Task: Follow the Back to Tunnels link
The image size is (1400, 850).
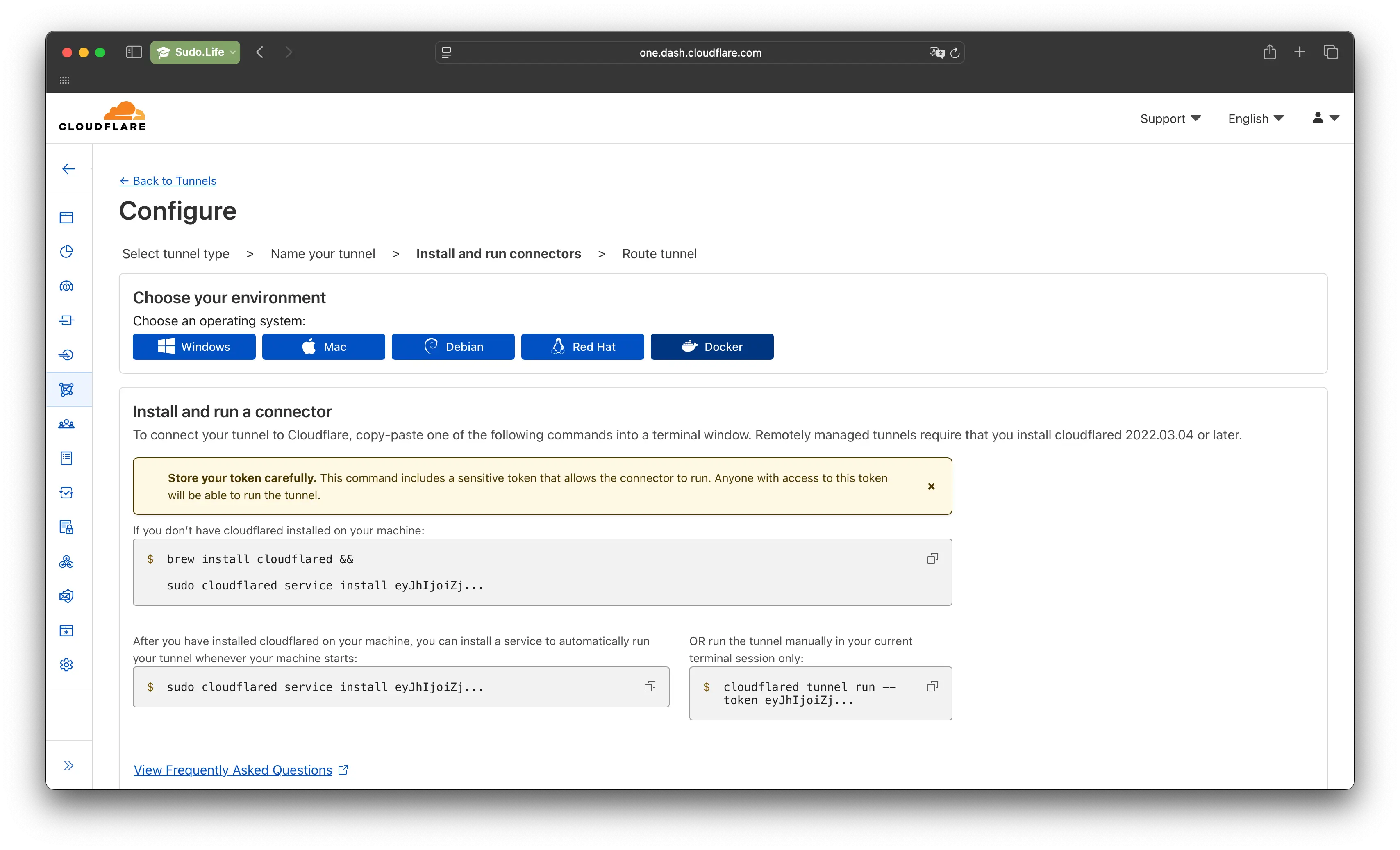Action: (x=168, y=181)
